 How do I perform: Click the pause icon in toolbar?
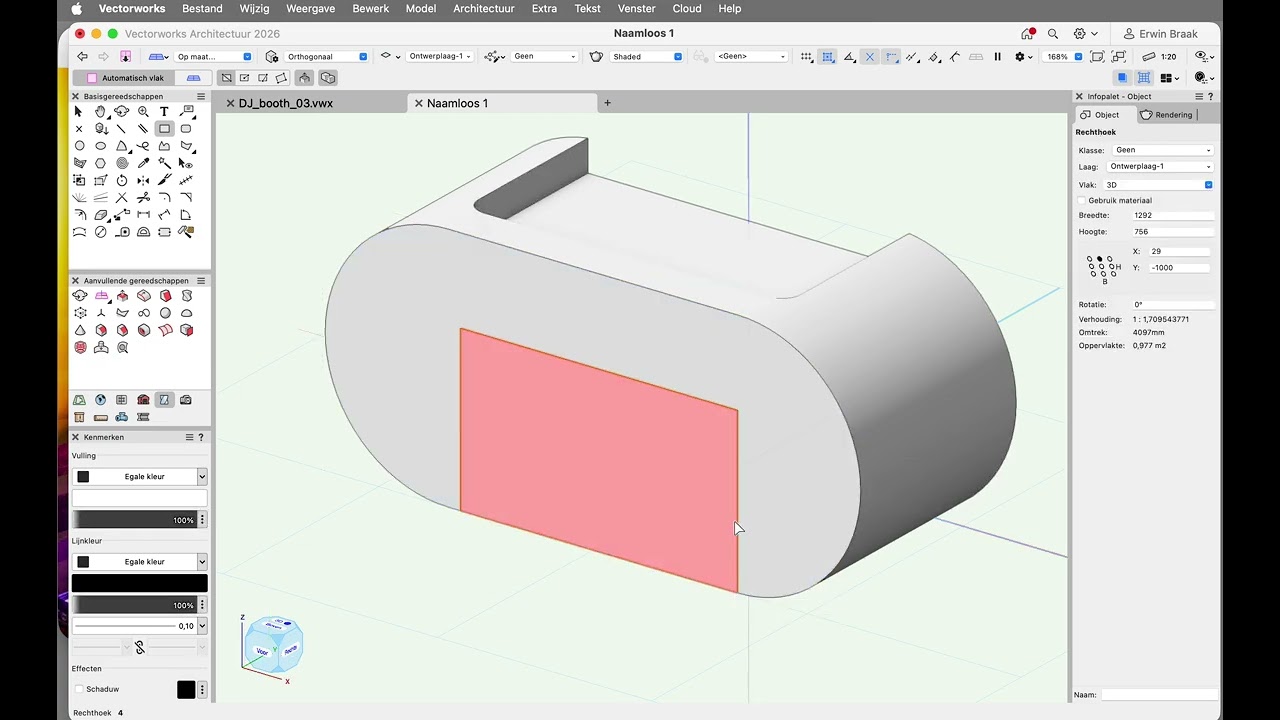(997, 57)
